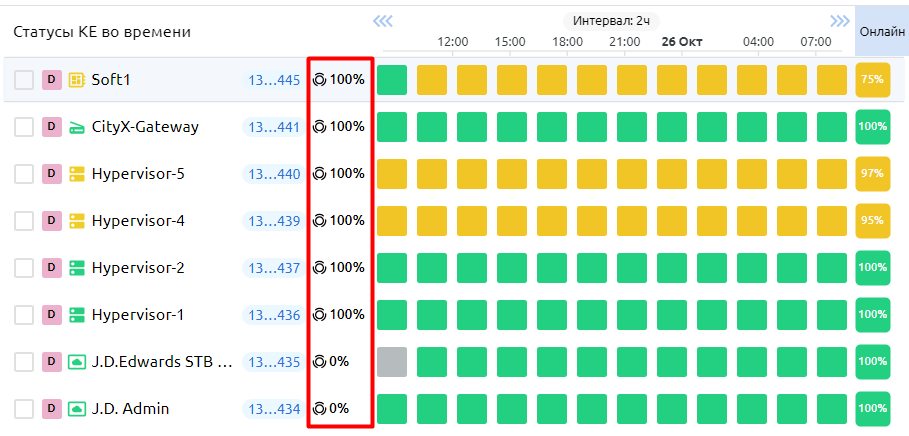Click the Hypervisor-5 server icon
This screenshot has width=909, height=436.
pyautogui.click(x=77, y=174)
